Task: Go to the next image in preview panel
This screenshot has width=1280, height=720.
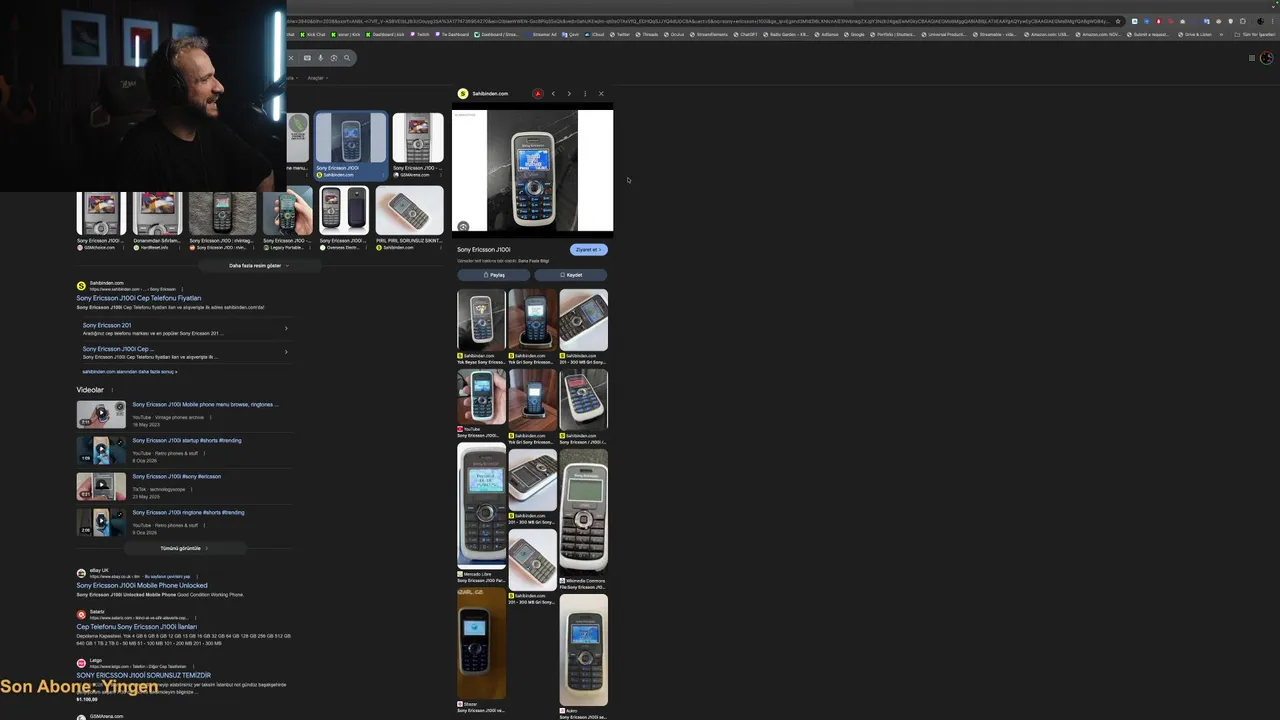Action: pyautogui.click(x=569, y=94)
